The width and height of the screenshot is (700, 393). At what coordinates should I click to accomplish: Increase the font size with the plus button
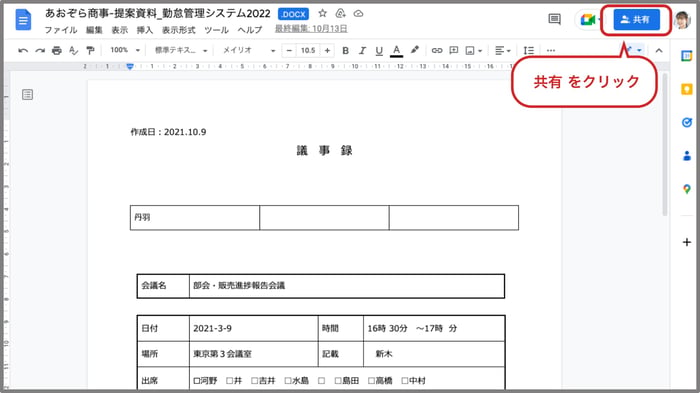point(327,50)
